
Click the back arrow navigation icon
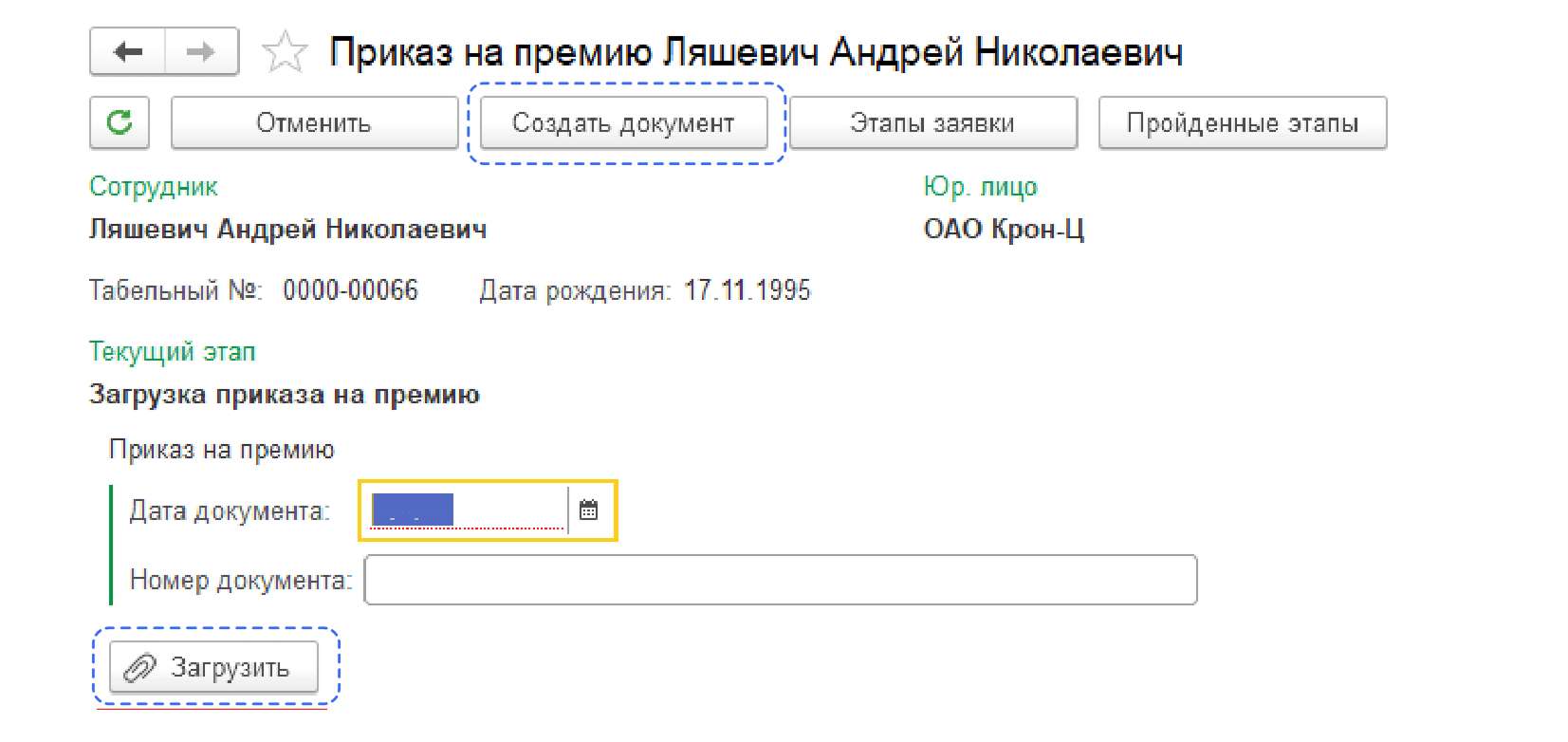point(128,51)
